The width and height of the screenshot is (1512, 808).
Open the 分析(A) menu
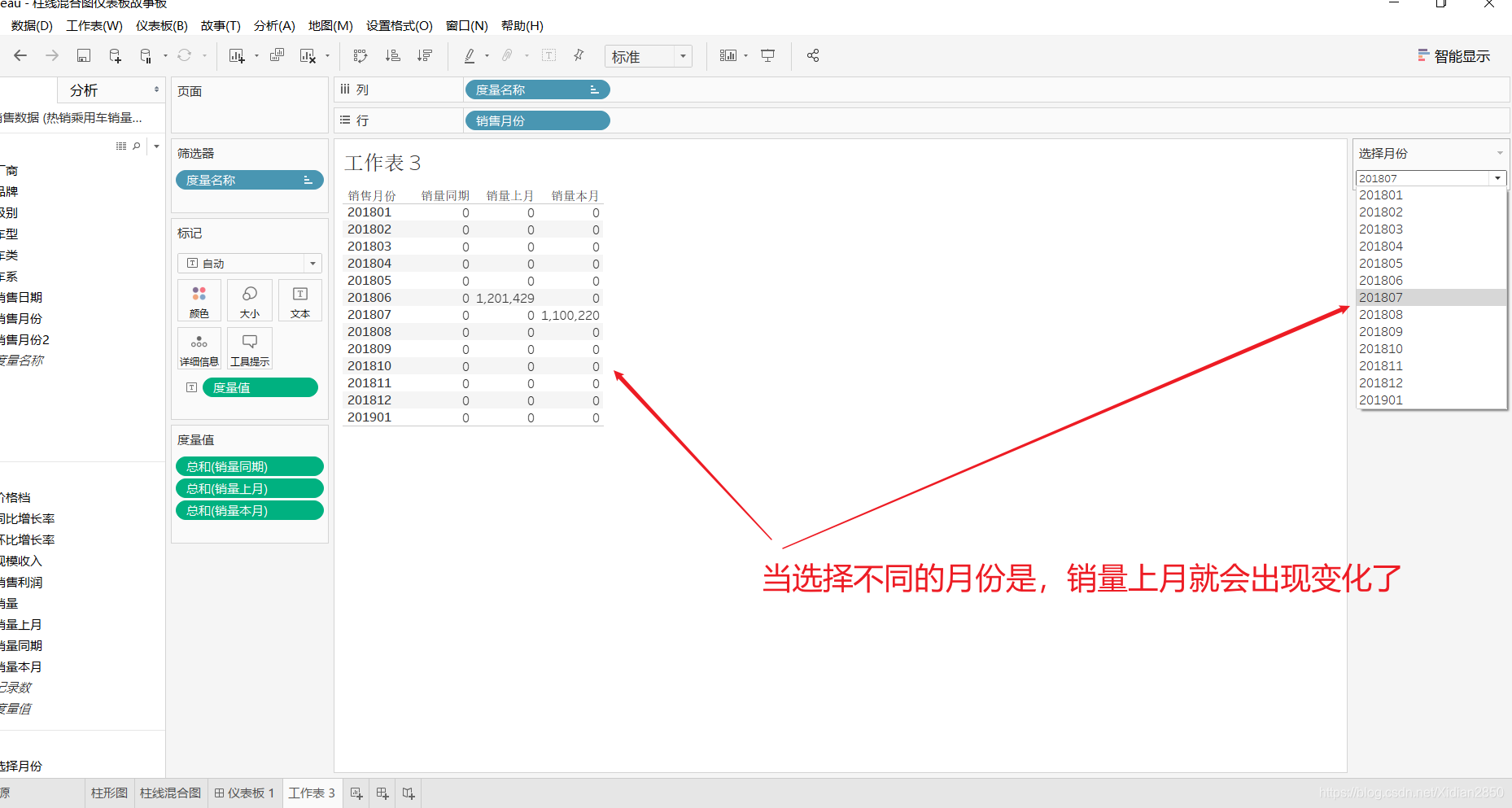pyautogui.click(x=274, y=26)
